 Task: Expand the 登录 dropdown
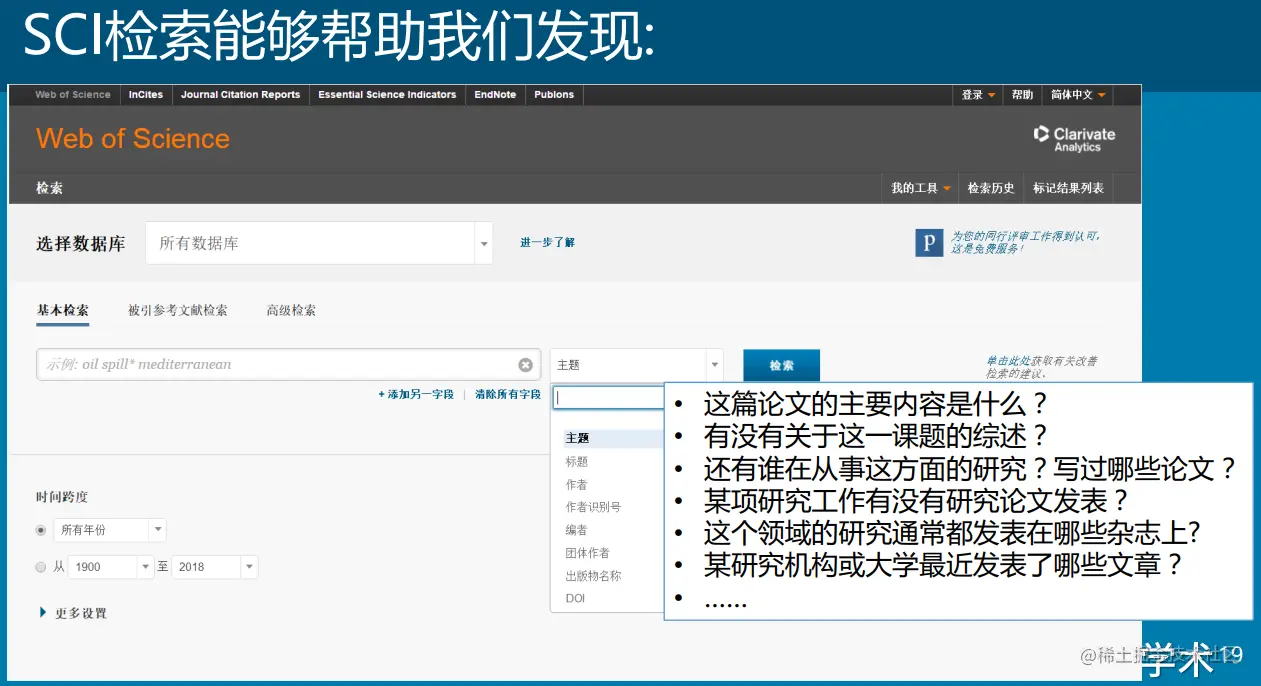978,95
